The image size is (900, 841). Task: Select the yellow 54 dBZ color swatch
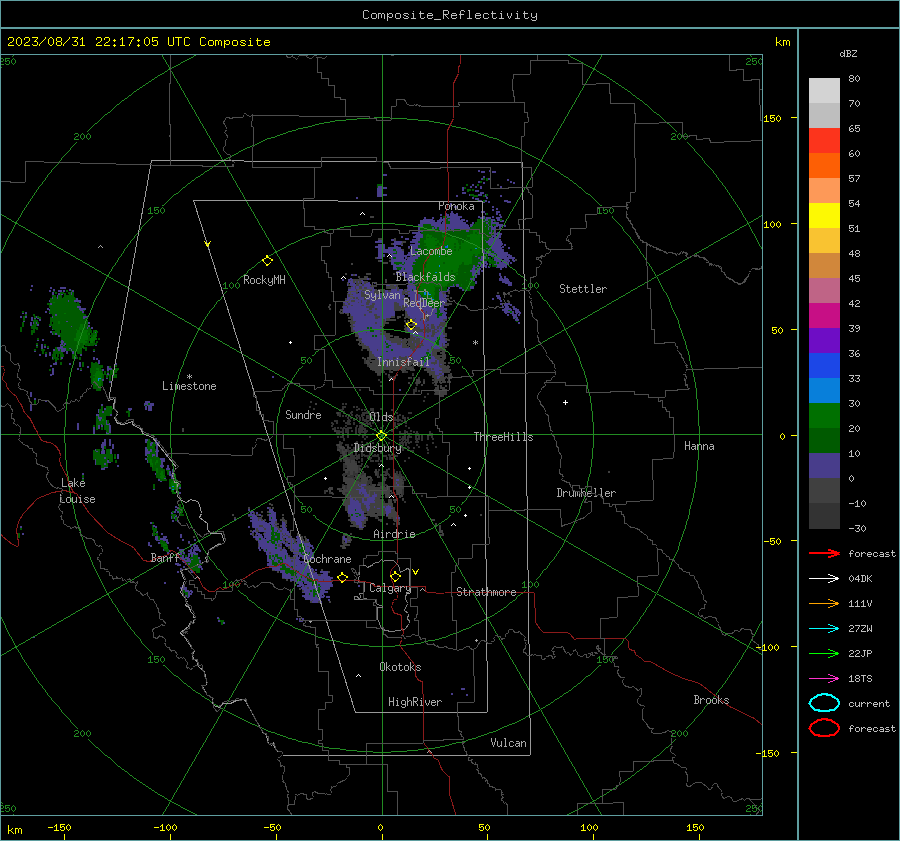pos(824,215)
